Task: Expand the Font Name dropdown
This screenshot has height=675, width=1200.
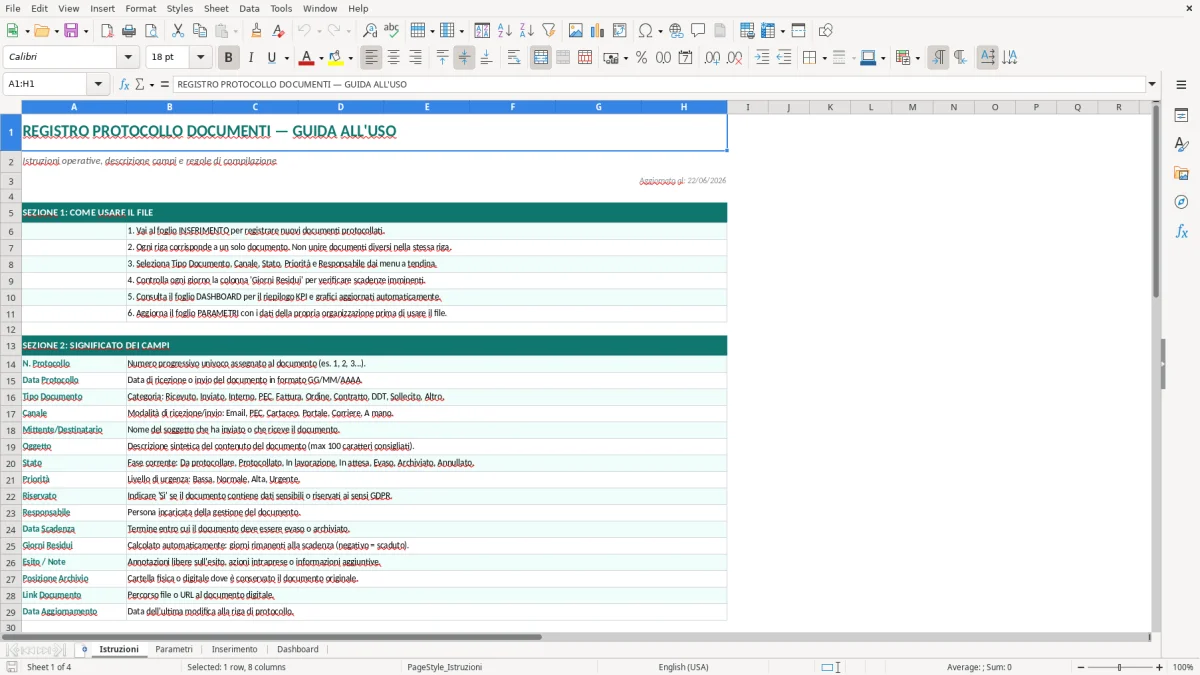Action: [128, 58]
